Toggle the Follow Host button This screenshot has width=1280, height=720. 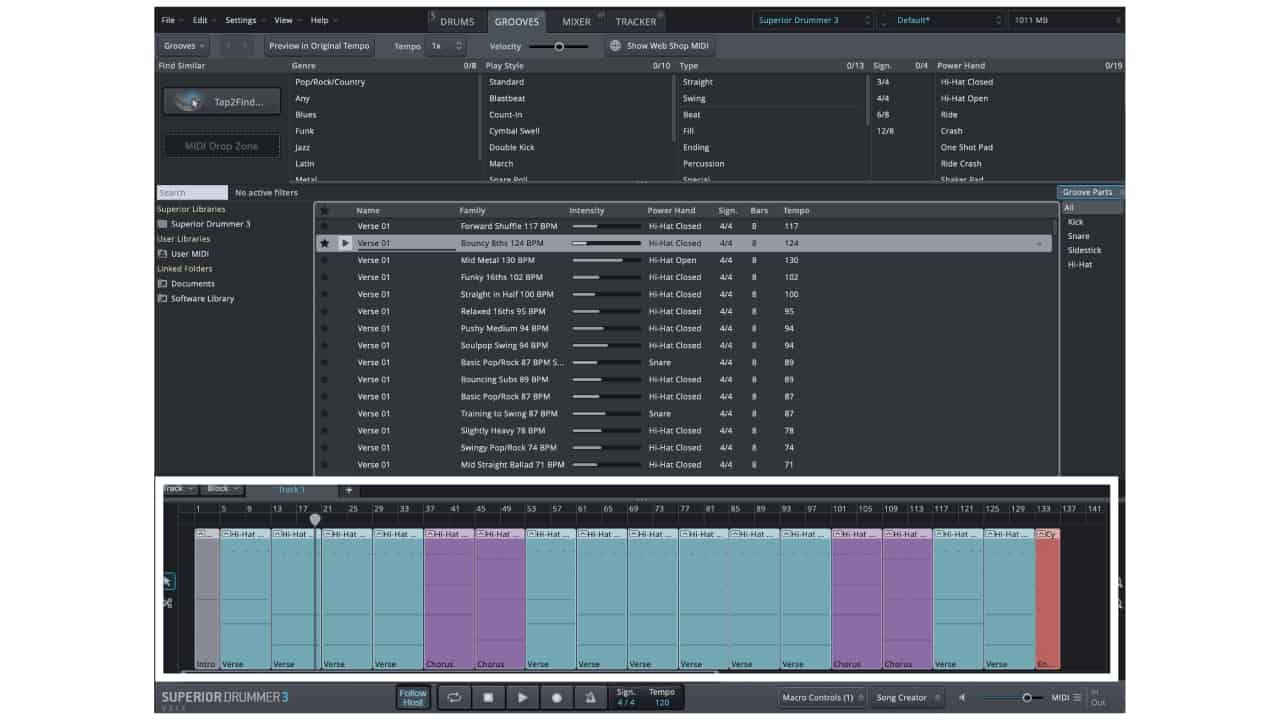point(413,697)
